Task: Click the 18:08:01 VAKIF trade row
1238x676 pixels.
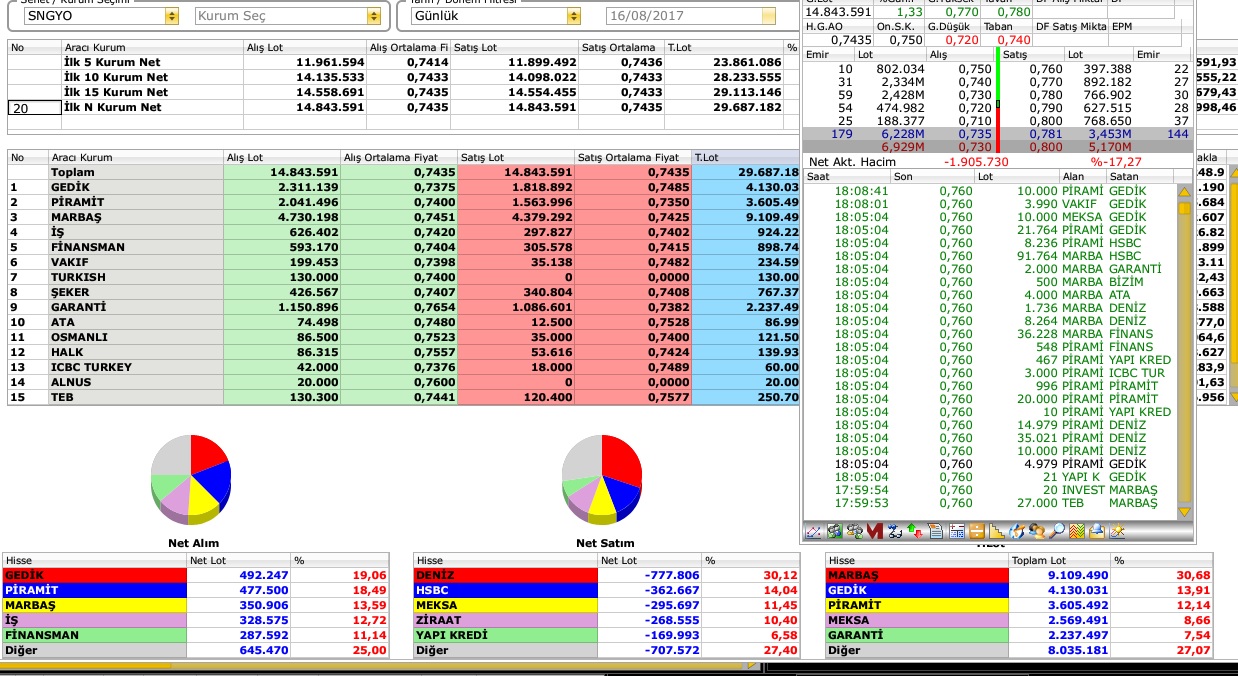Action: (x=990, y=203)
